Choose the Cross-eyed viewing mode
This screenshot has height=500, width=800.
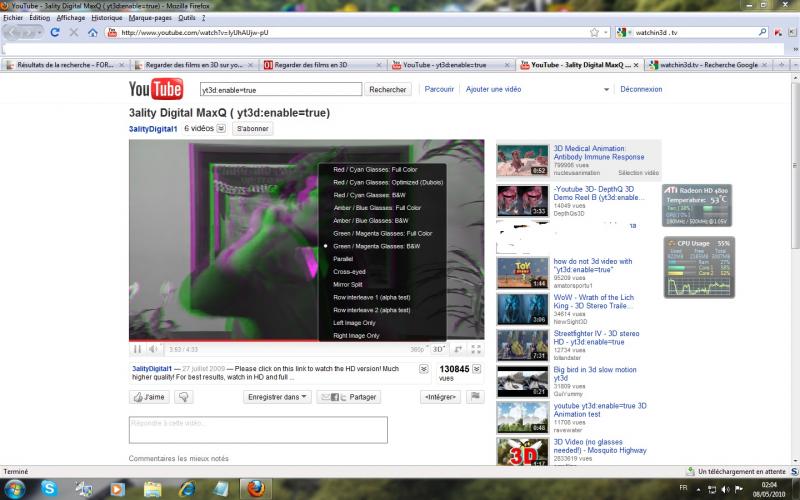[349, 271]
